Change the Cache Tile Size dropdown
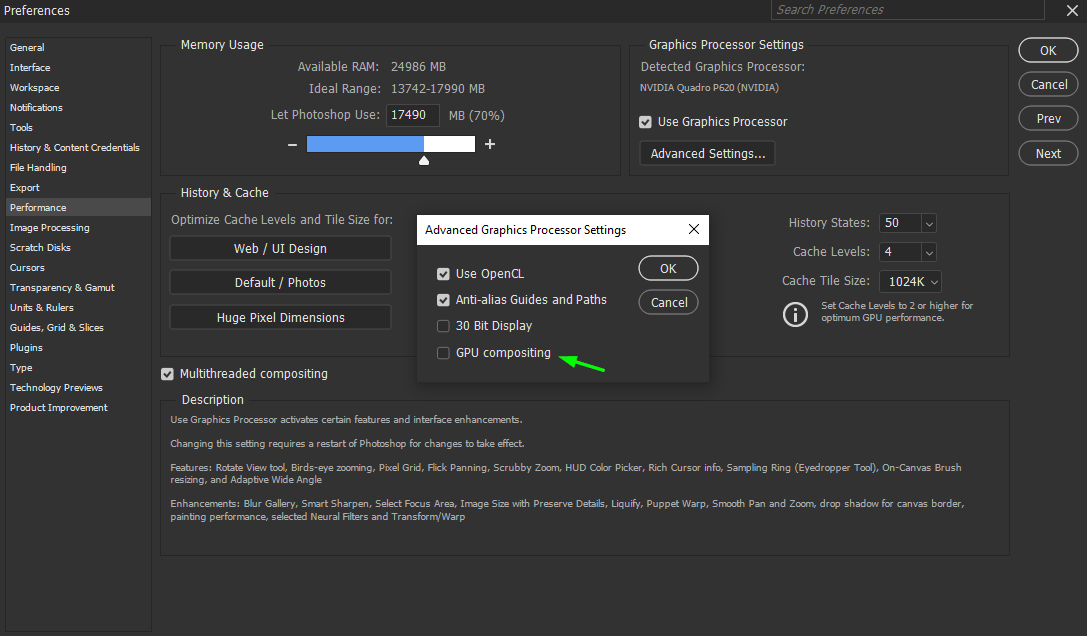This screenshot has width=1087, height=636. point(935,281)
